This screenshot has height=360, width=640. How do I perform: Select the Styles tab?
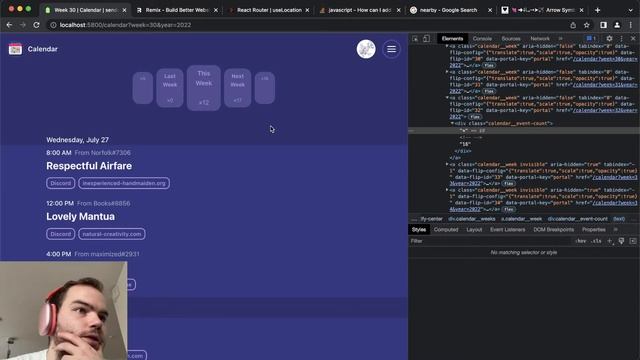418,229
